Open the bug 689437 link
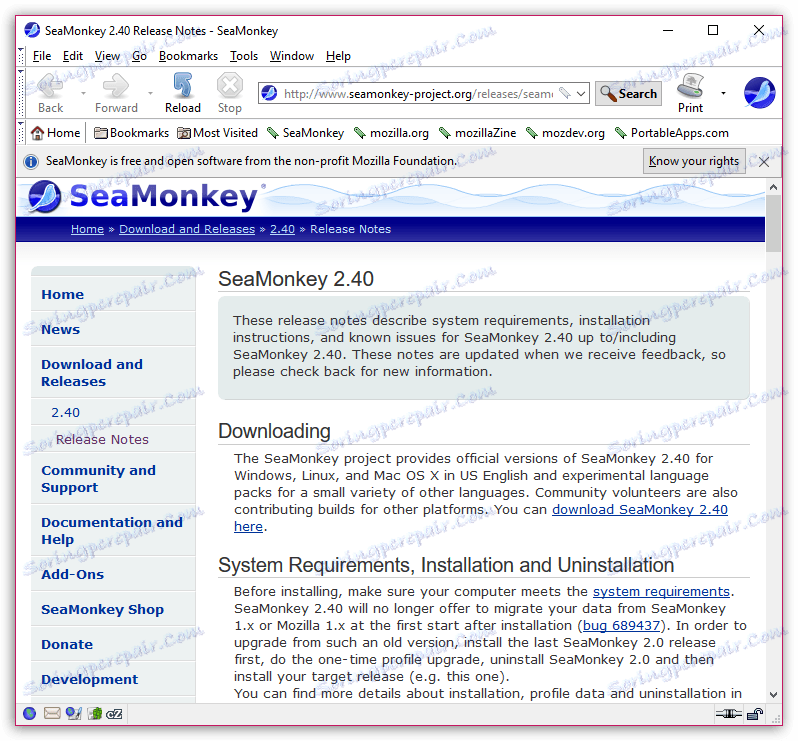Screen dimensions: 798x741 click(621, 625)
